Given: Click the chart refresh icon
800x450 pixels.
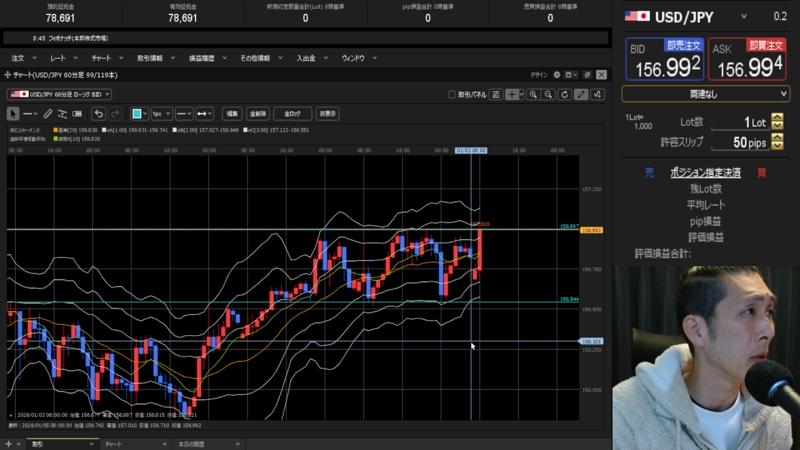Looking at the screenshot, I should [564, 94].
